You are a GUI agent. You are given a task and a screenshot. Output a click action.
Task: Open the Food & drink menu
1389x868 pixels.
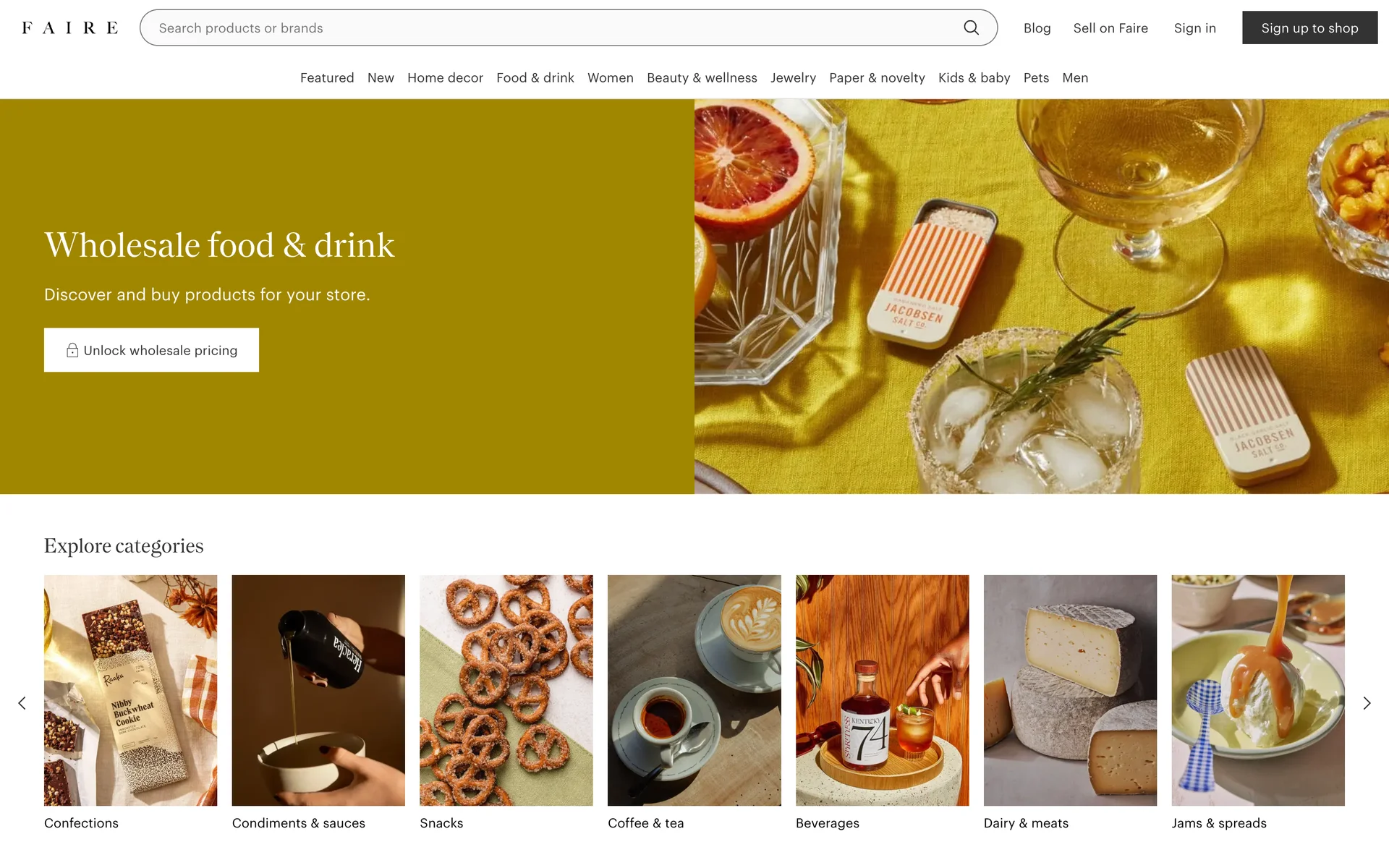535,77
